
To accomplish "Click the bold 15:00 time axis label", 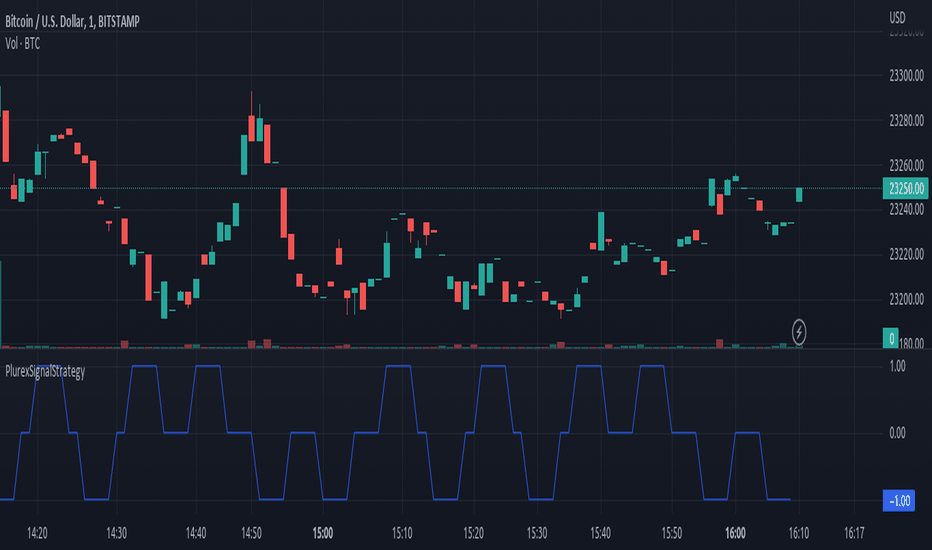I will [x=323, y=533].
